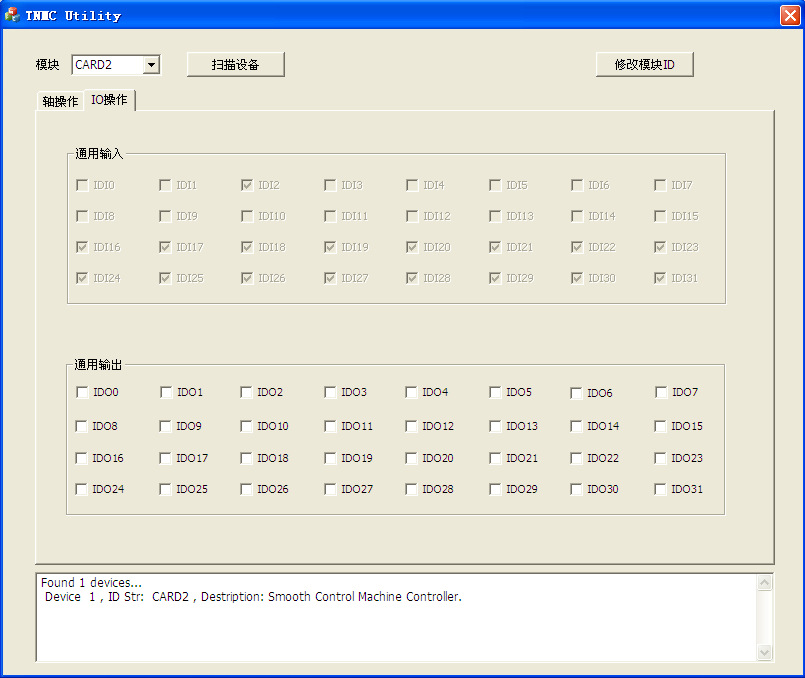The width and height of the screenshot is (805, 678).
Task: Select the IO操作 tab
Action: point(109,100)
